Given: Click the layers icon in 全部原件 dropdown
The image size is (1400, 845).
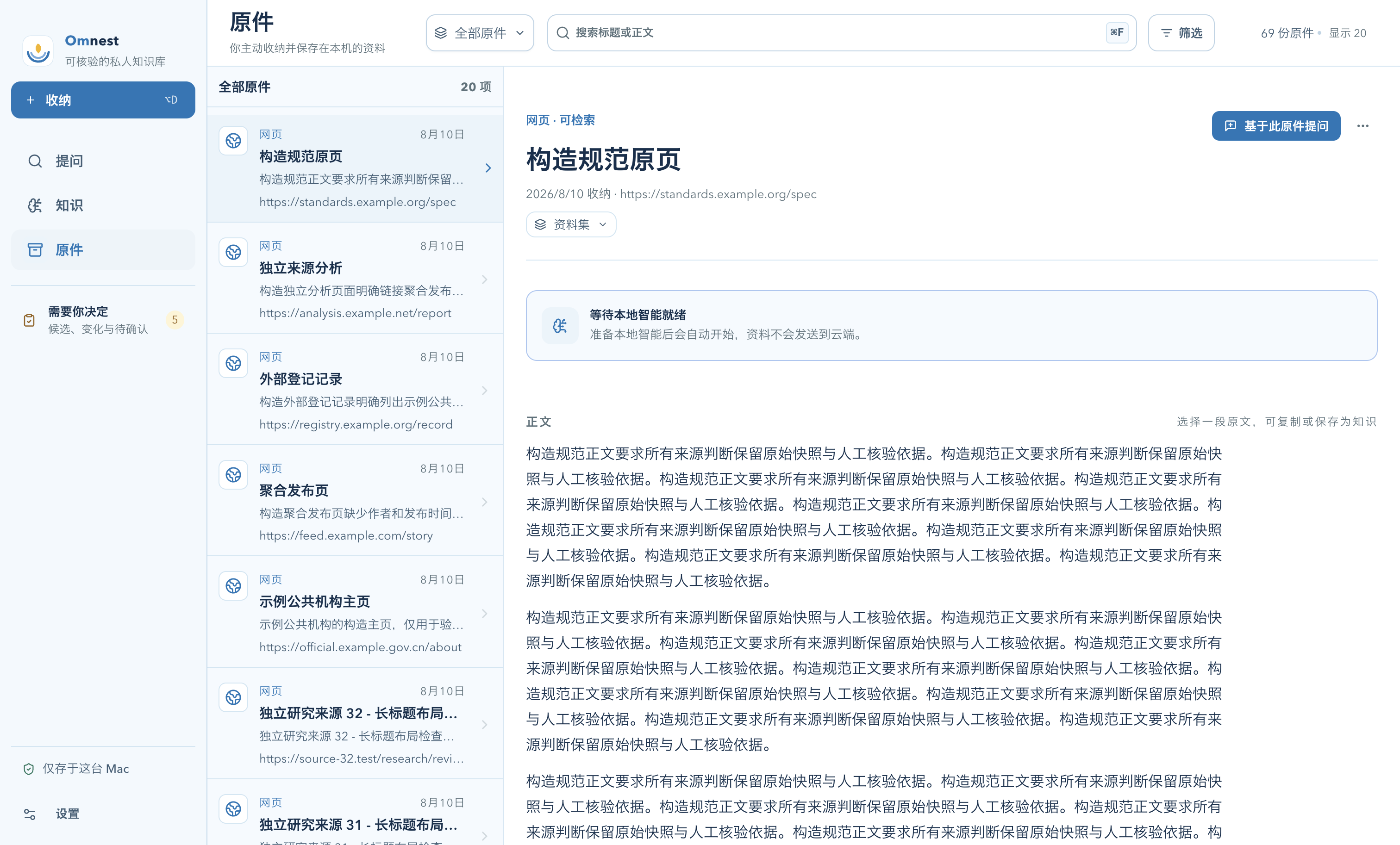Looking at the screenshot, I should pos(440,33).
